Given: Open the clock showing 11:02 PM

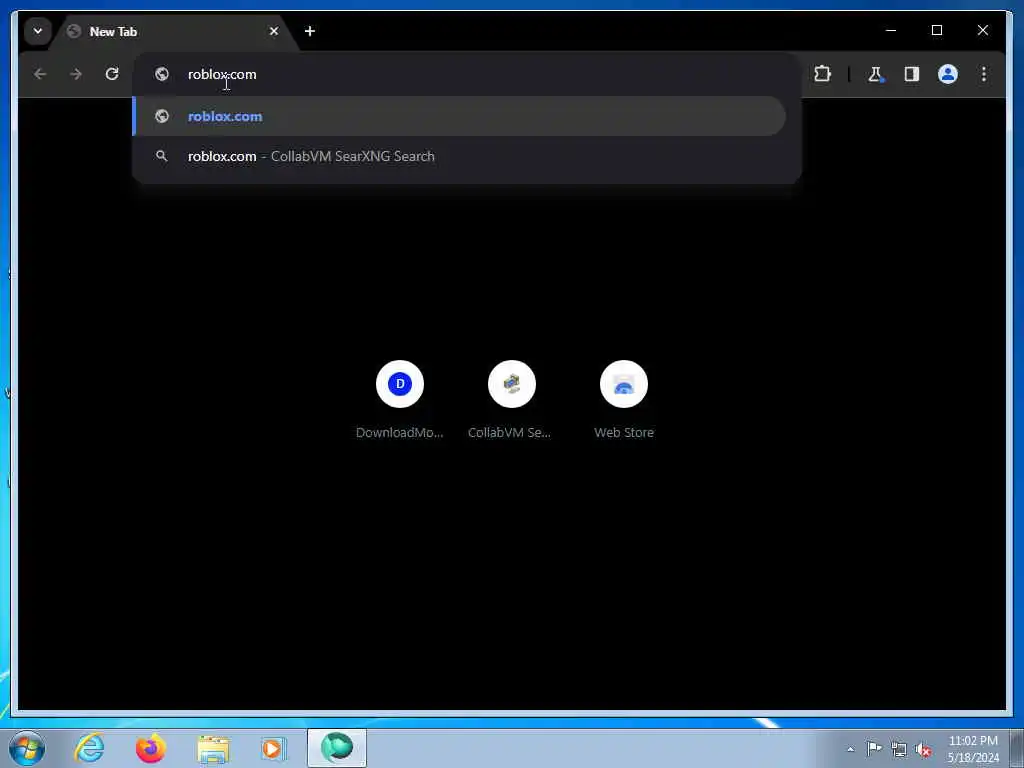Looking at the screenshot, I should point(973,749).
